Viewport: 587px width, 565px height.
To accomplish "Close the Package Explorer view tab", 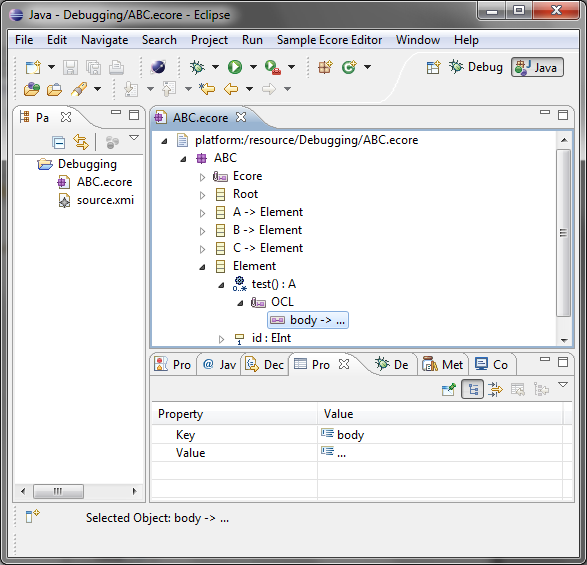I will (x=66, y=117).
